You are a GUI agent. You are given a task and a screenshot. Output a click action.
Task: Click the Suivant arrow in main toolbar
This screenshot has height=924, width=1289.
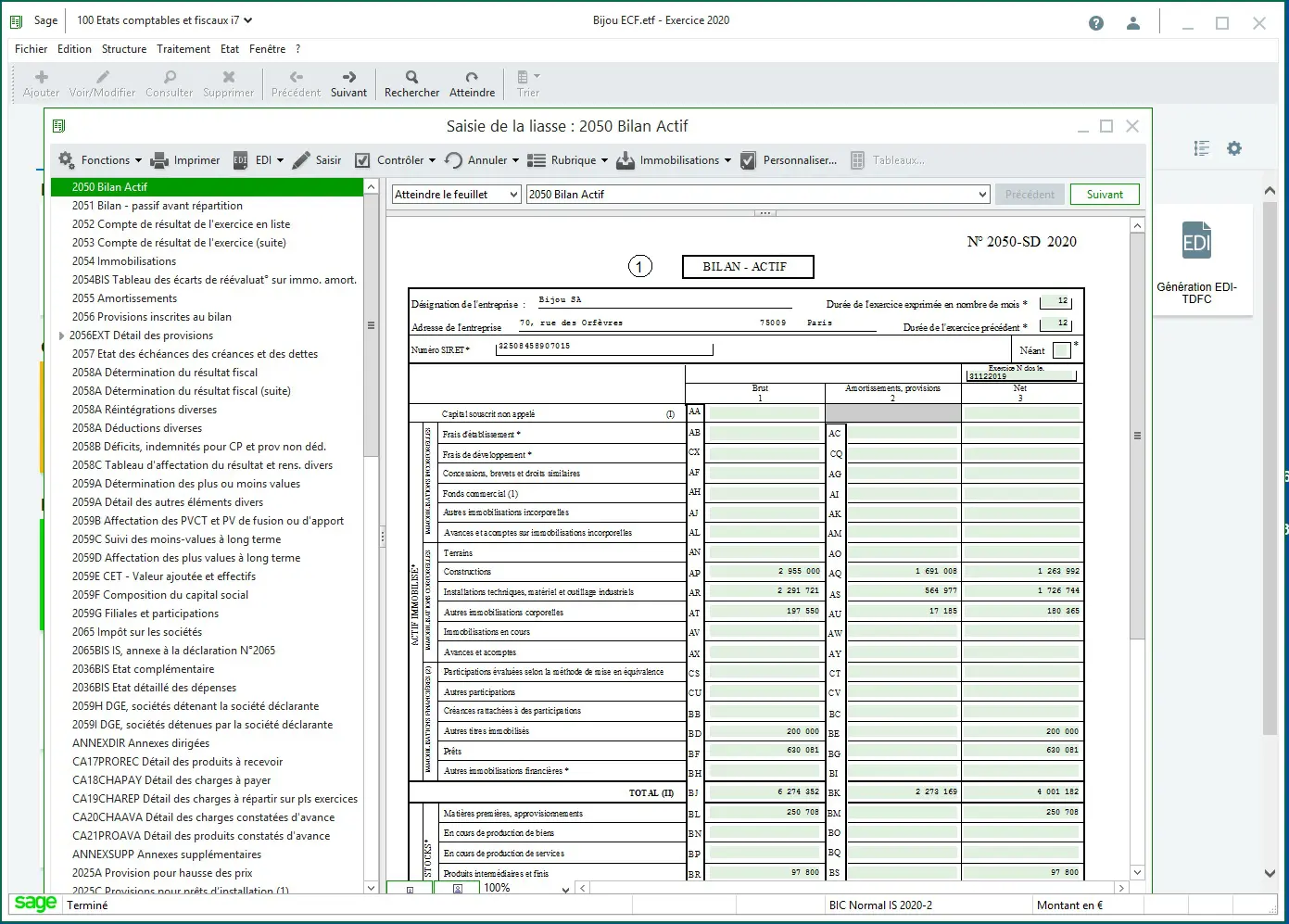(x=348, y=77)
